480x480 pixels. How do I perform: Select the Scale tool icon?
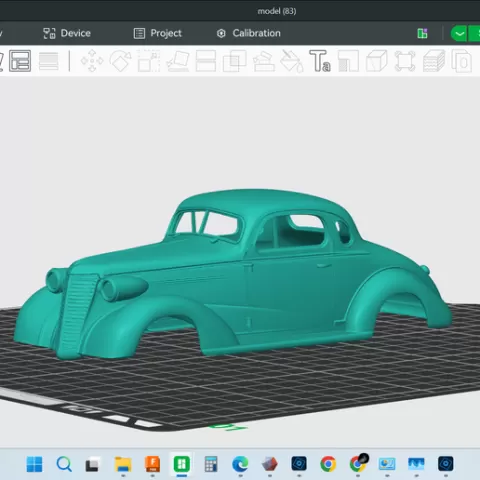(x=149, y=61)
